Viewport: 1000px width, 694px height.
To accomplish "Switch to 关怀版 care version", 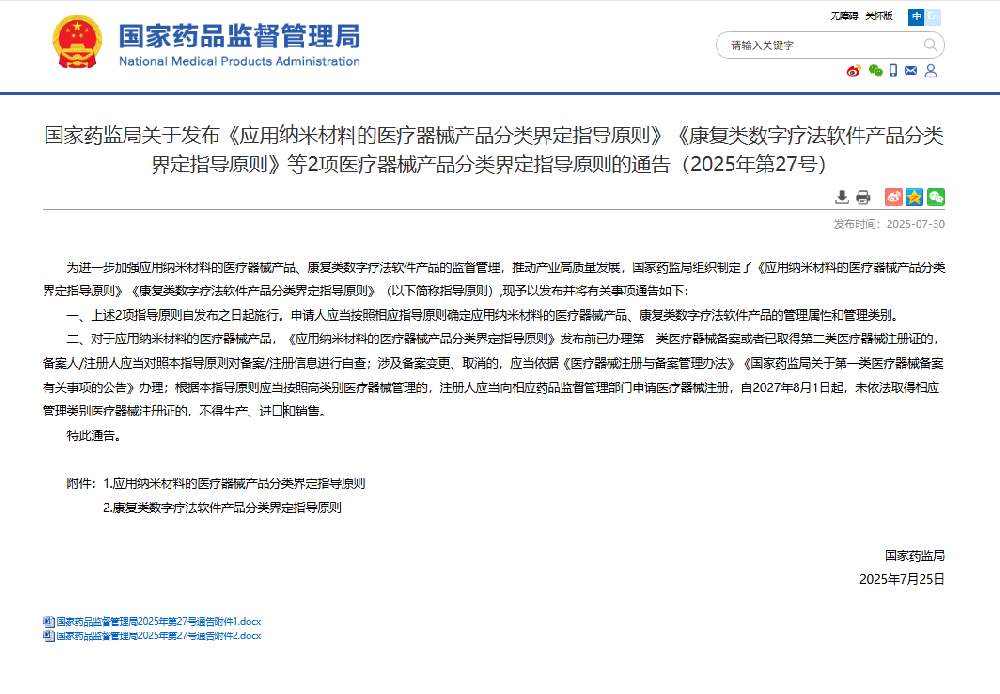I will click(x=879, y=17).
